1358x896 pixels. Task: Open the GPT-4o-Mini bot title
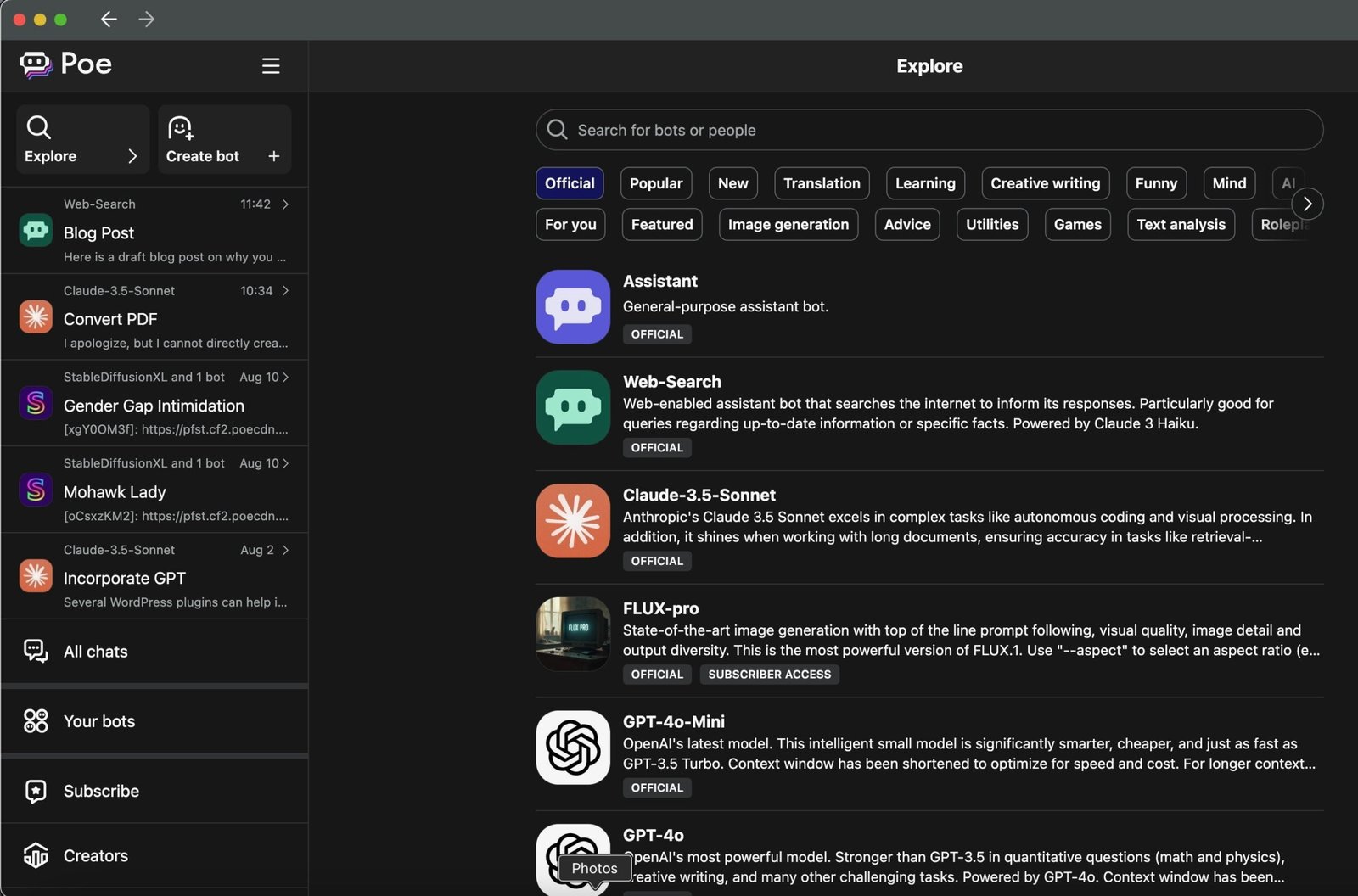coord(674,722)
